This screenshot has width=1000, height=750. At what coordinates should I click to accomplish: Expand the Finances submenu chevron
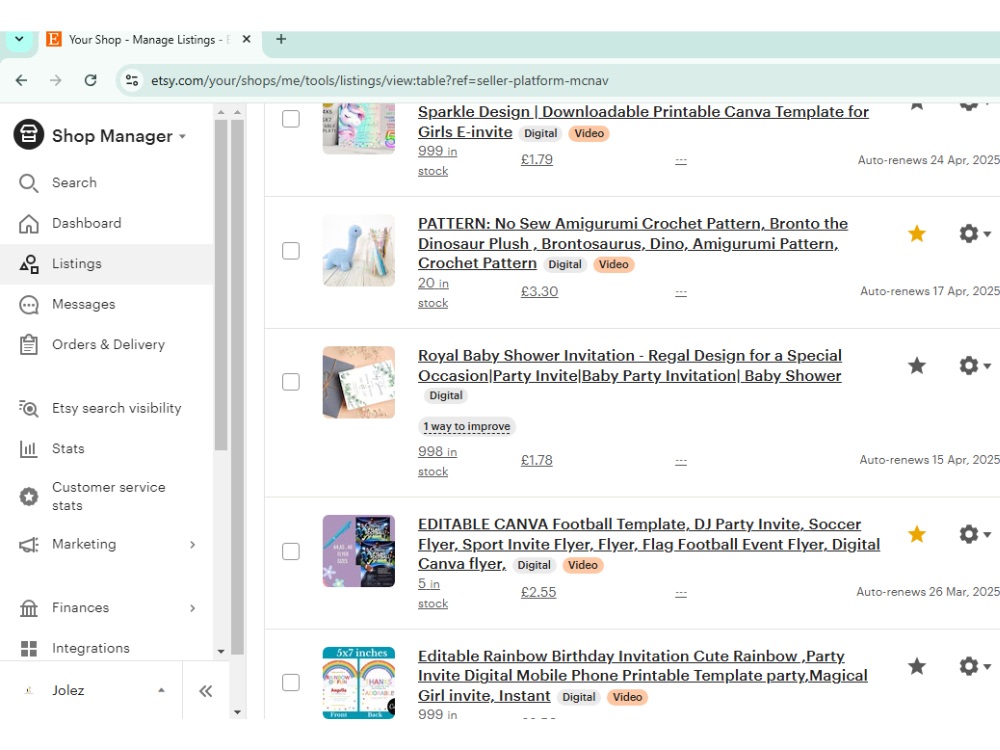(x=193, y=608)
